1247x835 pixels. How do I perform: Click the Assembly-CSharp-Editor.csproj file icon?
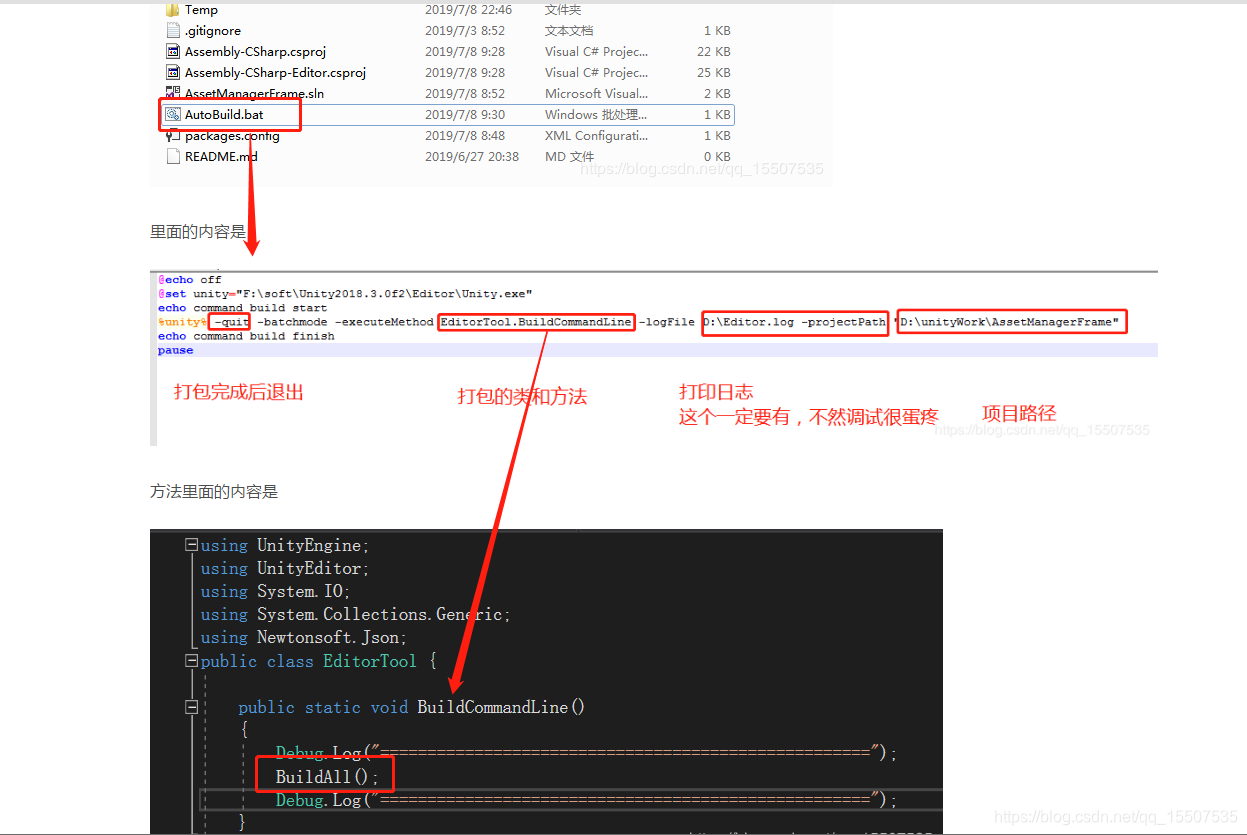coord(172,73)
